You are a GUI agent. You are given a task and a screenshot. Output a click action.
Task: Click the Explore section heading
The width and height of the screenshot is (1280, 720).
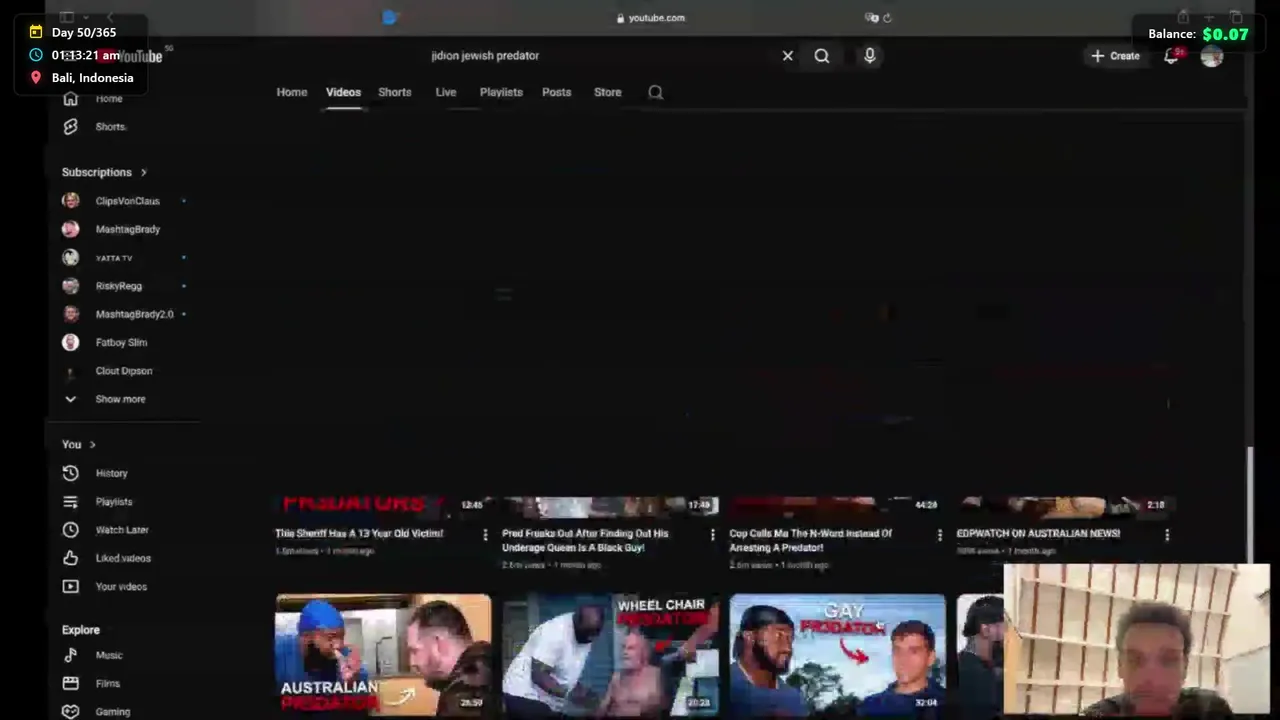tap(81, 630)
